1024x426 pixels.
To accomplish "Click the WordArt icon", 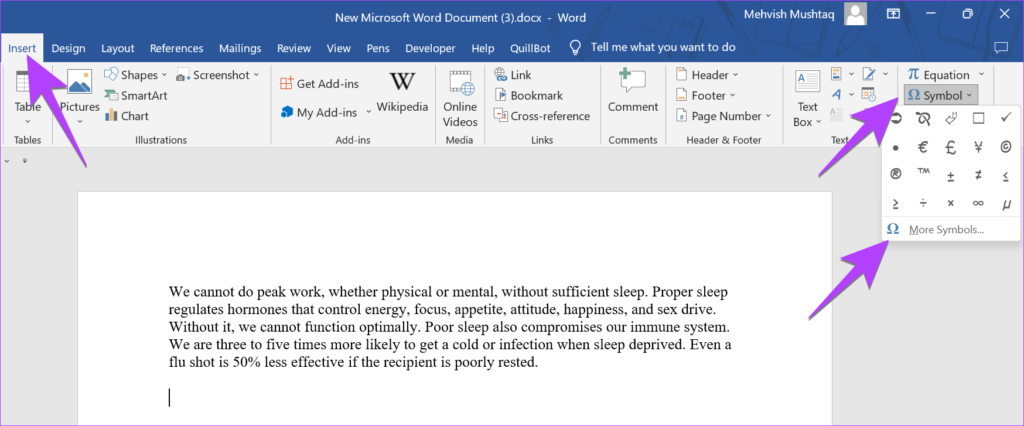I will 837,95.
